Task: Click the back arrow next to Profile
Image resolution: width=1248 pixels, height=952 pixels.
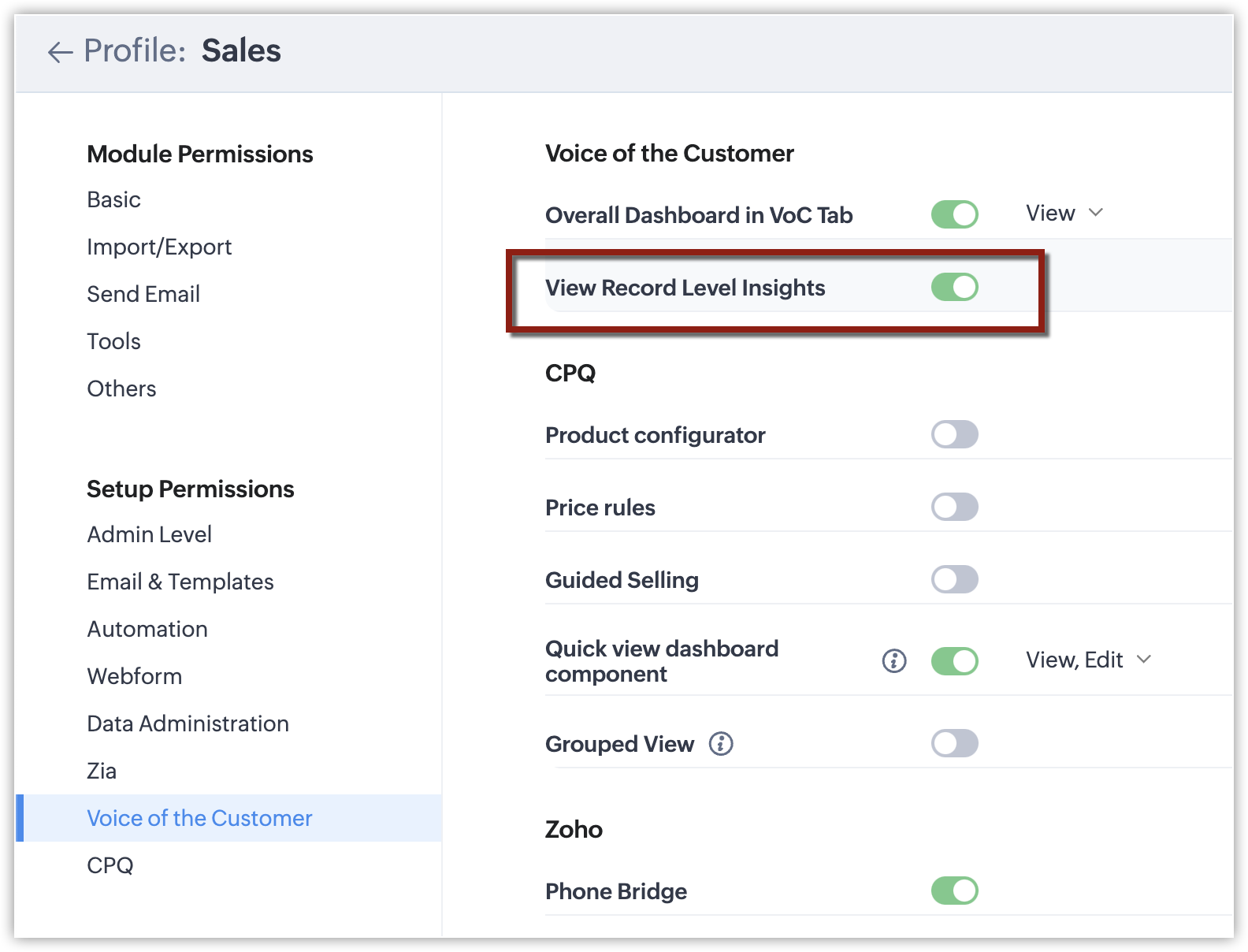Action: [60, 52]
